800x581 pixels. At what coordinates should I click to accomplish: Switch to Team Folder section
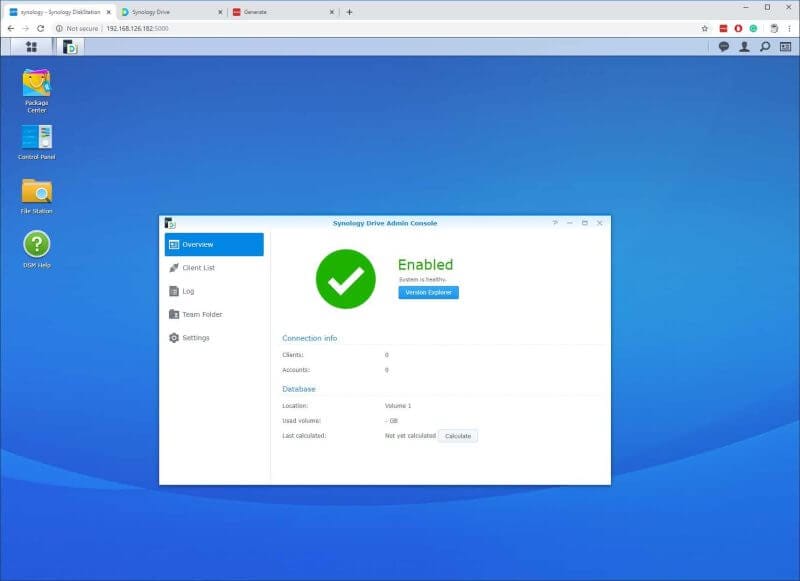pos(202,314)
